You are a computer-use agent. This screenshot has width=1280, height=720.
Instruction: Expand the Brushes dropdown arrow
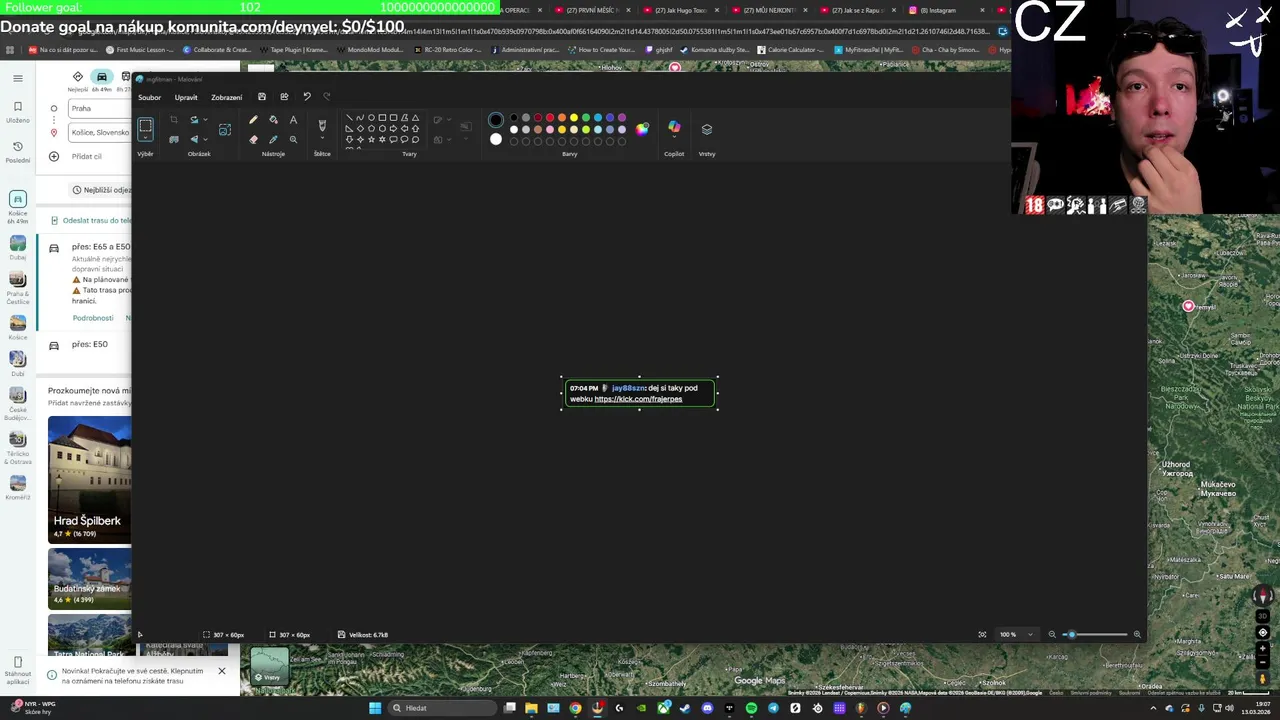[x=322, y=137]
